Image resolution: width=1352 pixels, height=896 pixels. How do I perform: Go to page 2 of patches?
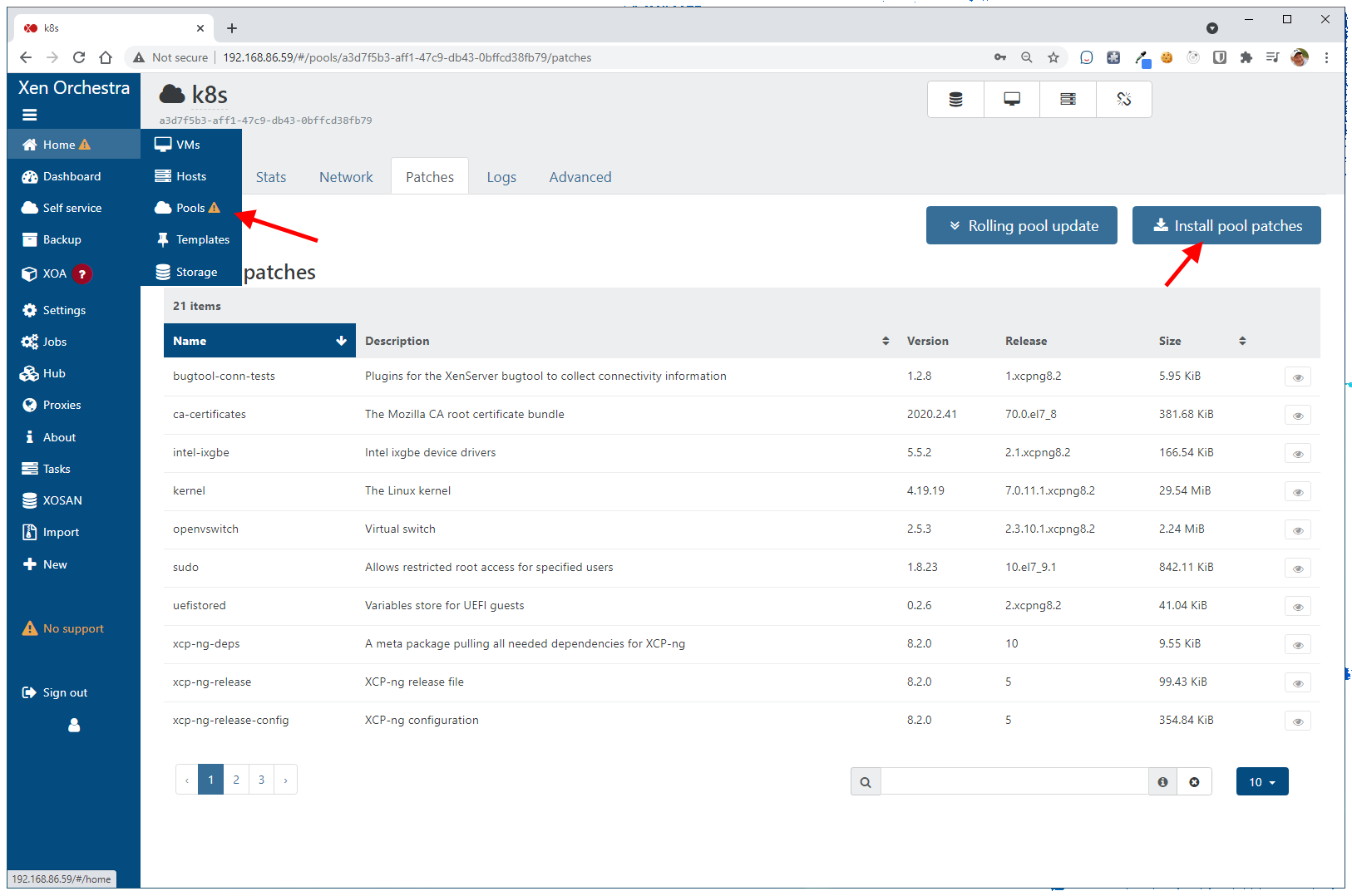236,780
